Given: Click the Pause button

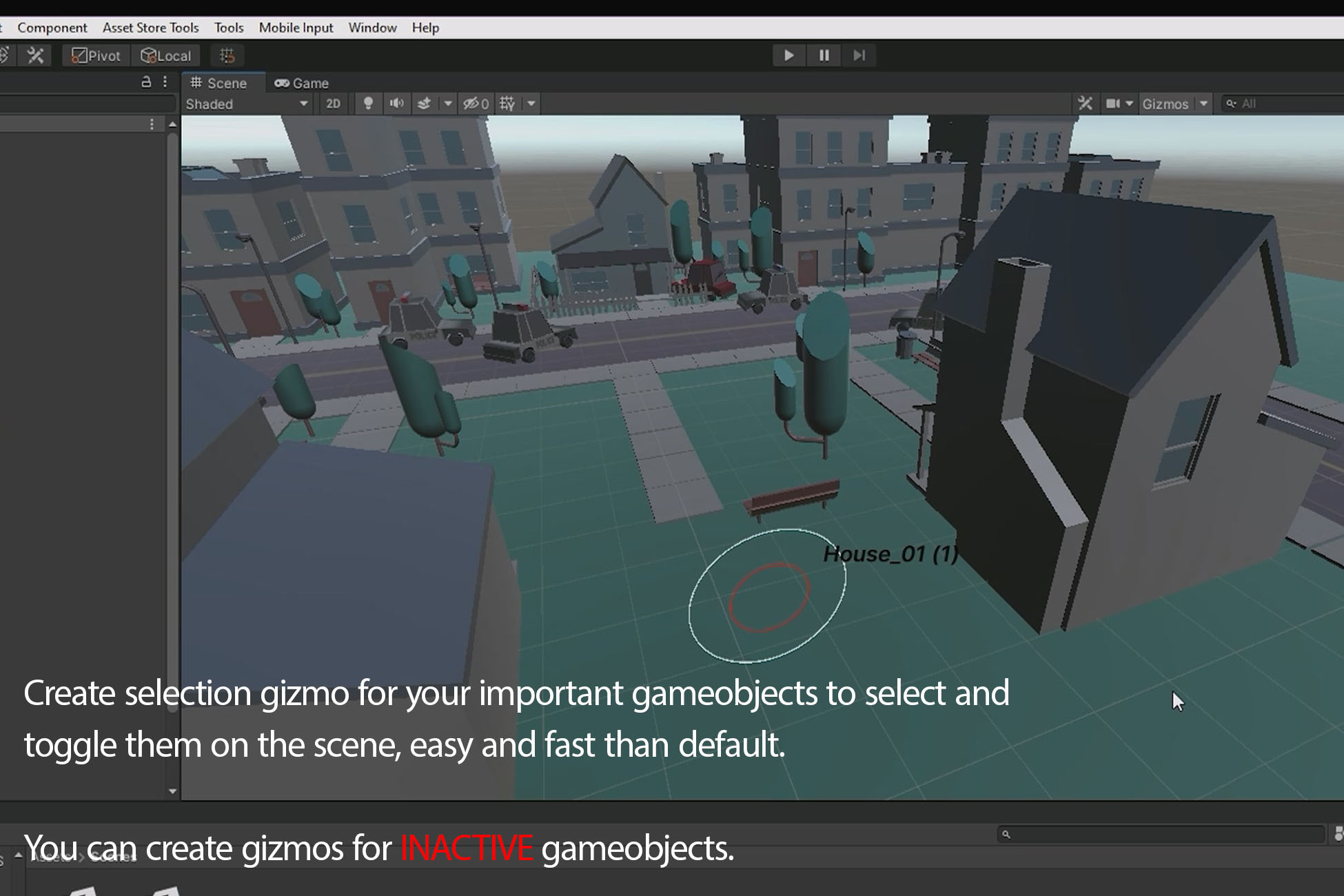Looking at the screenshot, I should tap(824, 55).
